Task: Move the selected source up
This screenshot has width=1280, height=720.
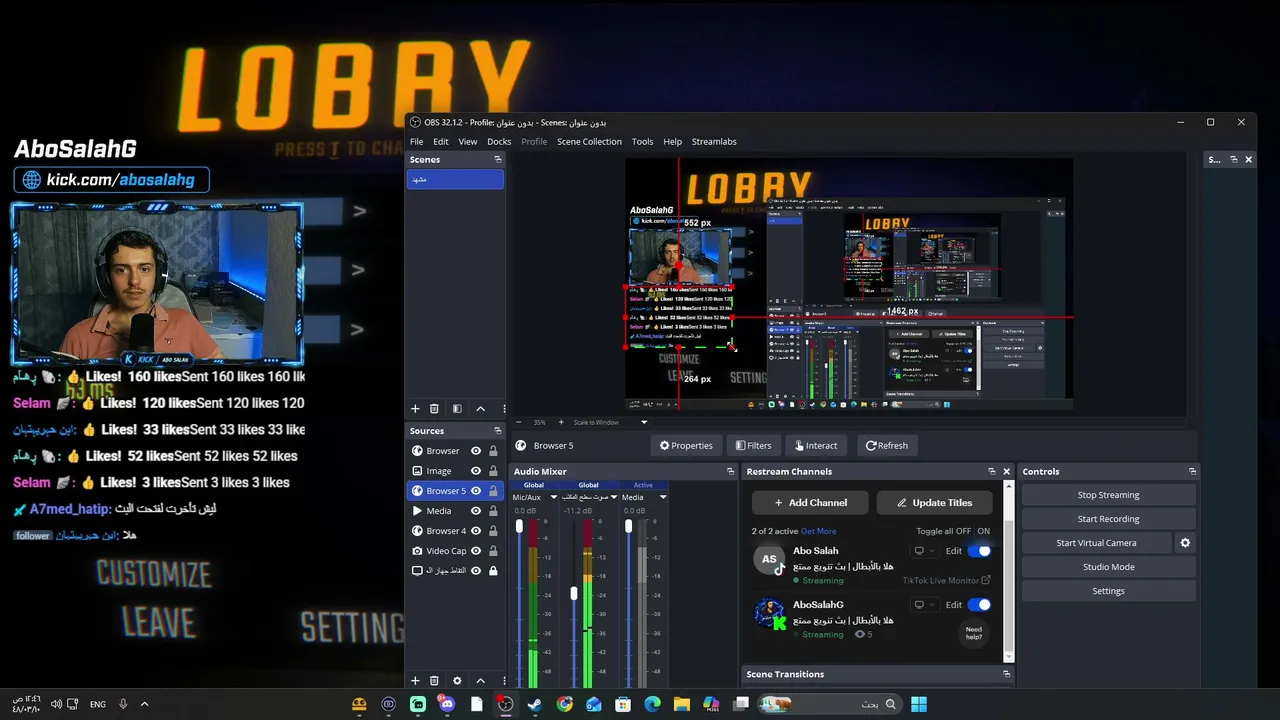Action: (480, 681)
